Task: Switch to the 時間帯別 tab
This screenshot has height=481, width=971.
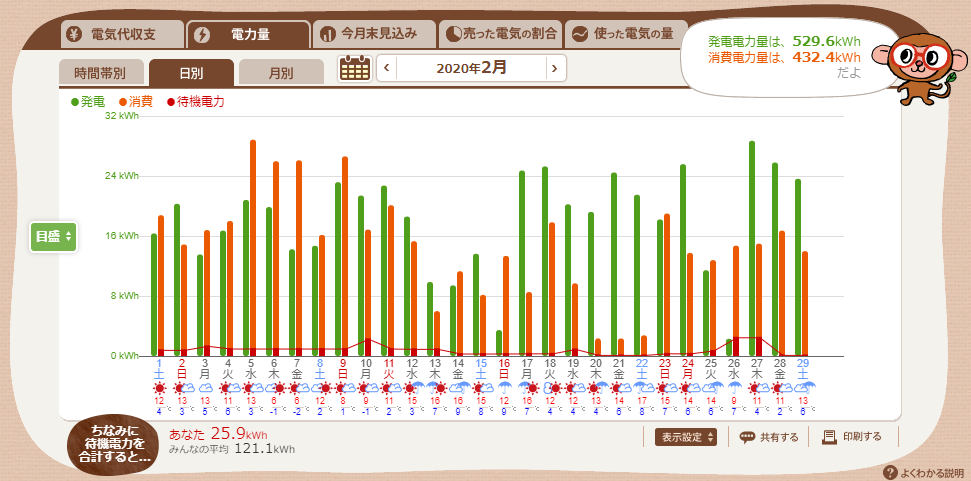Action: (100, 73)
